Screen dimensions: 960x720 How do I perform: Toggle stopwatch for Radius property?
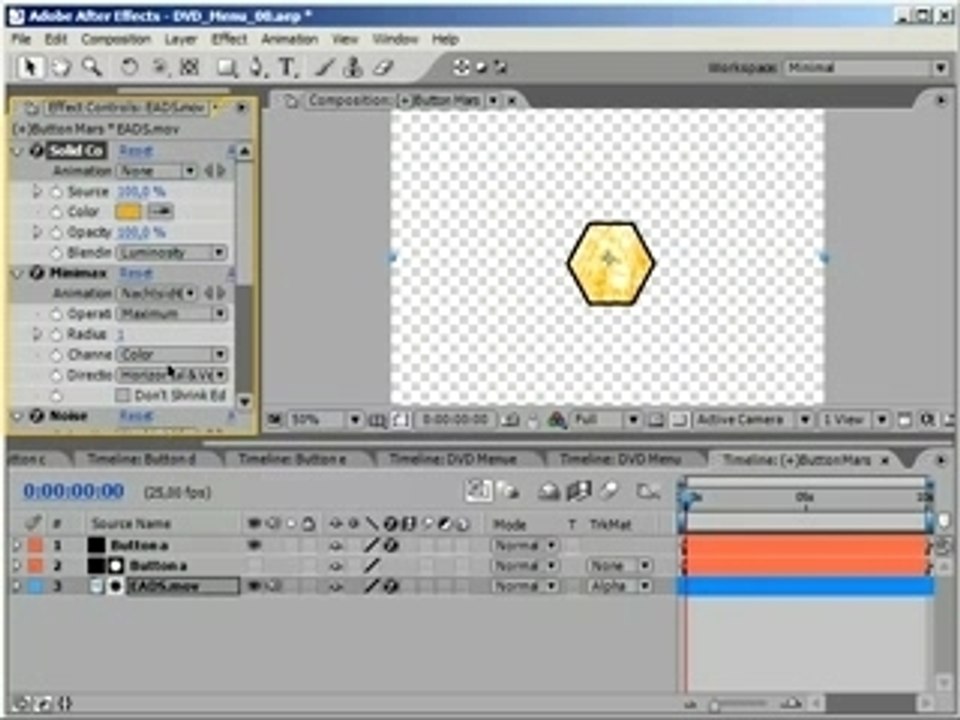[56, 334]
